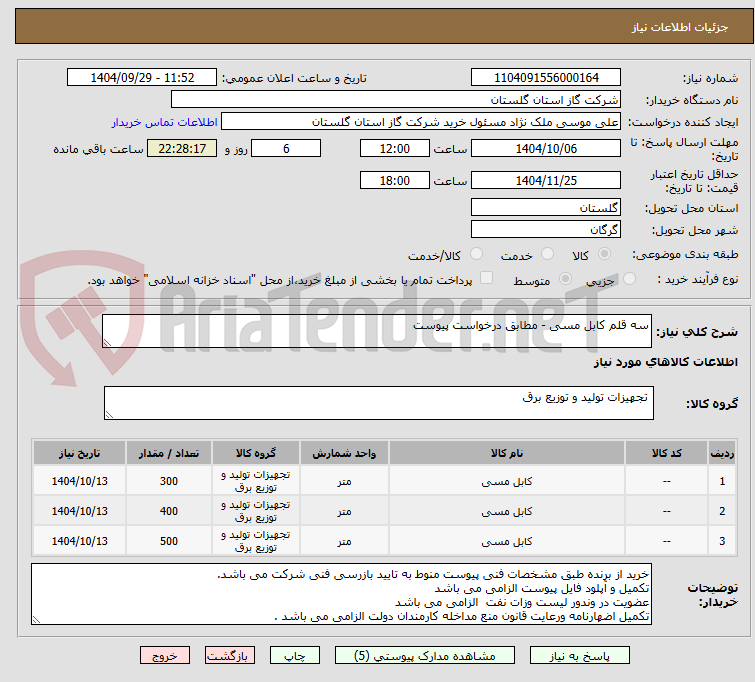Click quantity 500 in the table
755x682 pixels.
pos(169,541)
